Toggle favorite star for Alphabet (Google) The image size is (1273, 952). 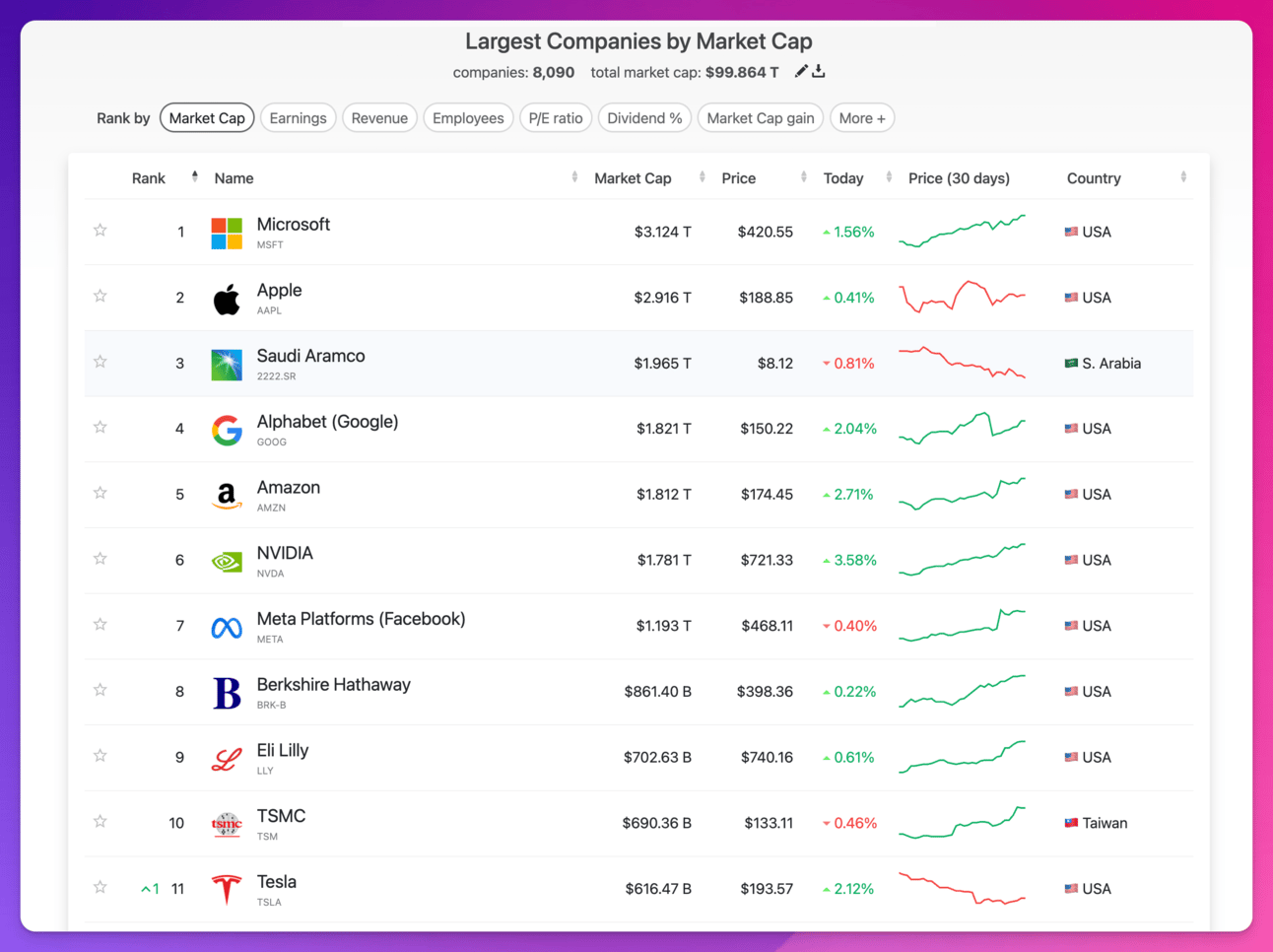(100, 427)
